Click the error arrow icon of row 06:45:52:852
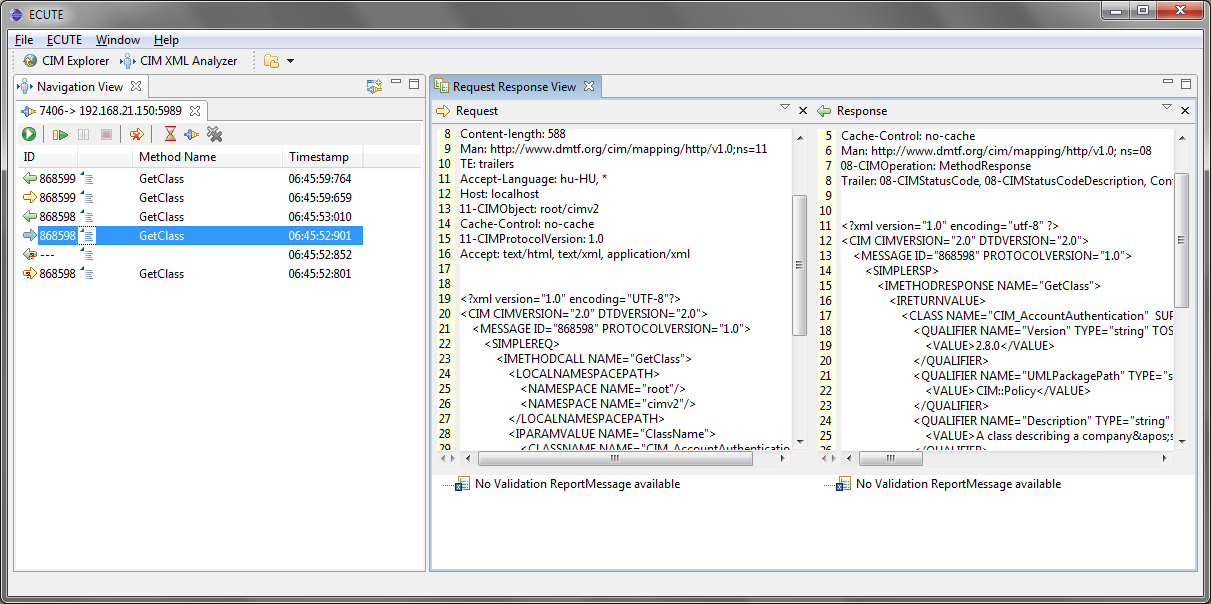Image resolution: width=1211 pixels, height=604 pixels. [x=29, y=255]
